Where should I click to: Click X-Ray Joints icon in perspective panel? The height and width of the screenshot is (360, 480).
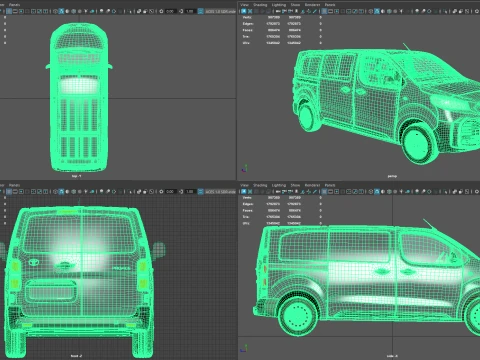[x=467, y=11]
